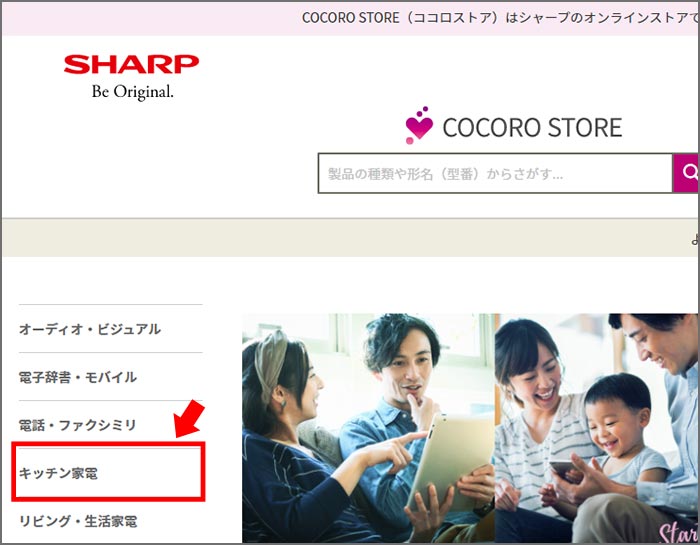Click the family with smartphone banner image

point(596,428)
